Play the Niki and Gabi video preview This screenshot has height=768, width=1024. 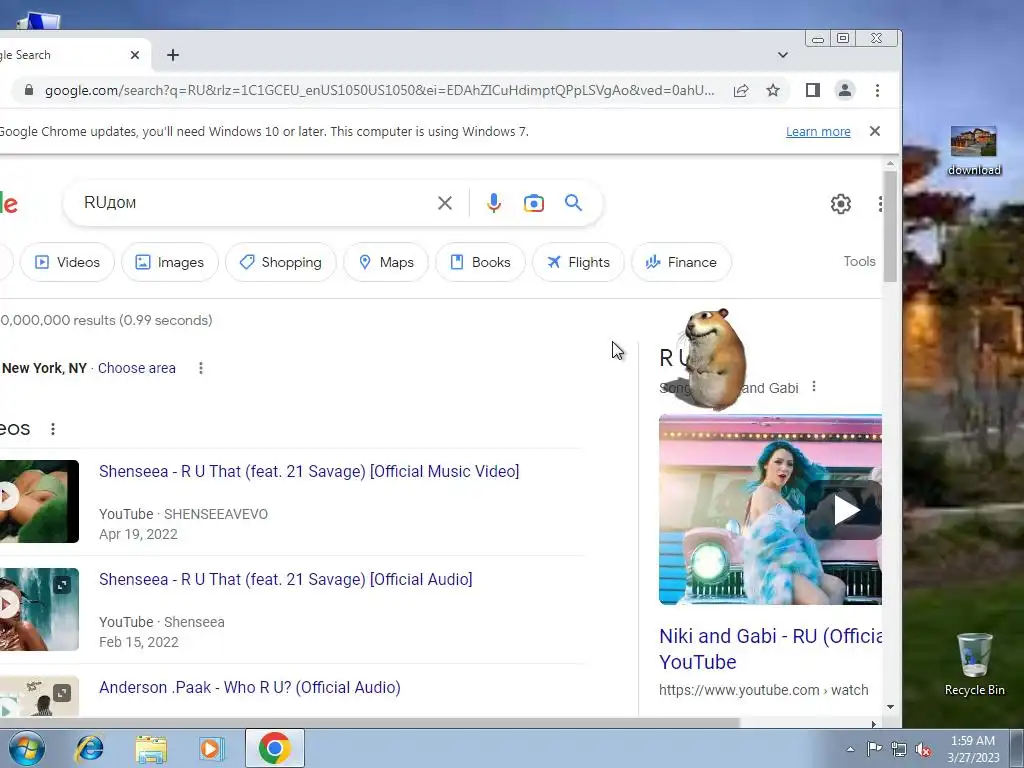[x=845, y=510]
